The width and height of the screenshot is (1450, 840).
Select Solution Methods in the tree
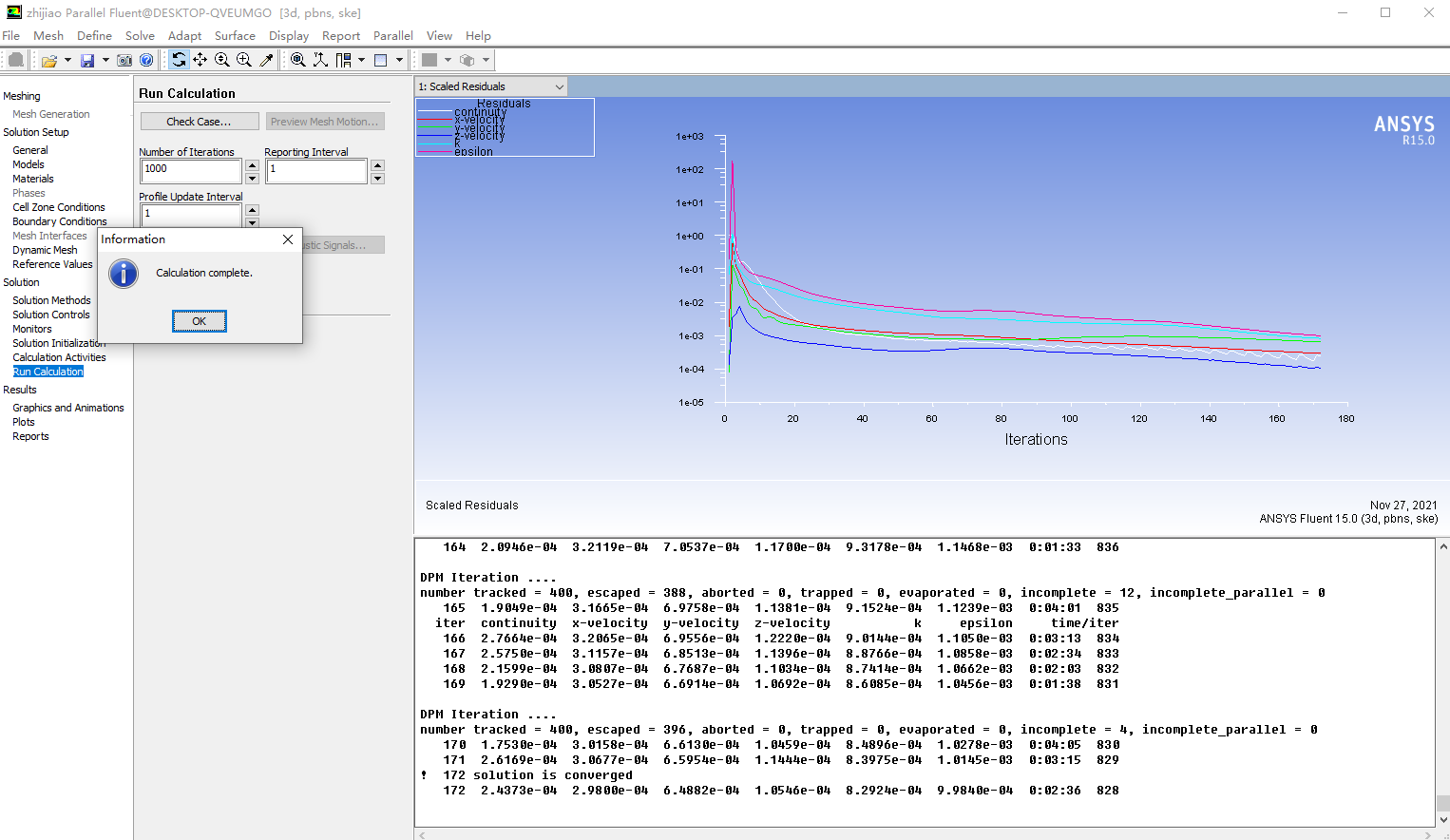click(x=51, y=300)
